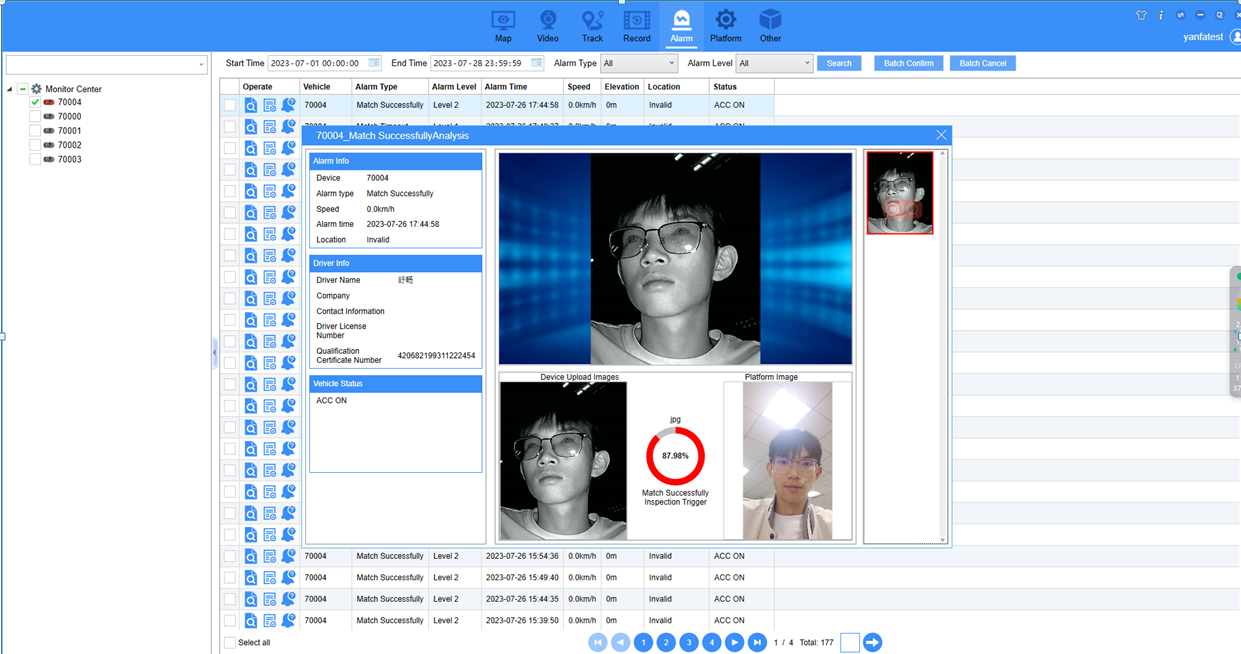Viewport: 1241px width, 654px height.
Task: Go to page 3
Action: point(688,642)
